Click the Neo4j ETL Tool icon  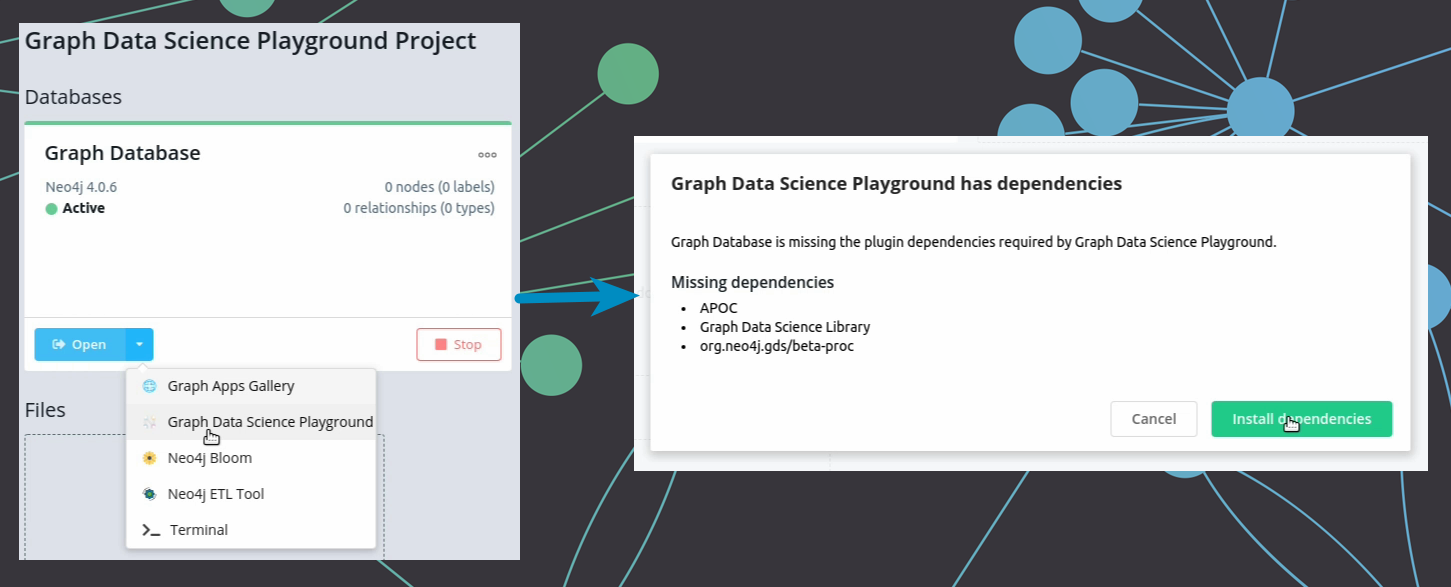pyautogui.click(x=149, y=494)
